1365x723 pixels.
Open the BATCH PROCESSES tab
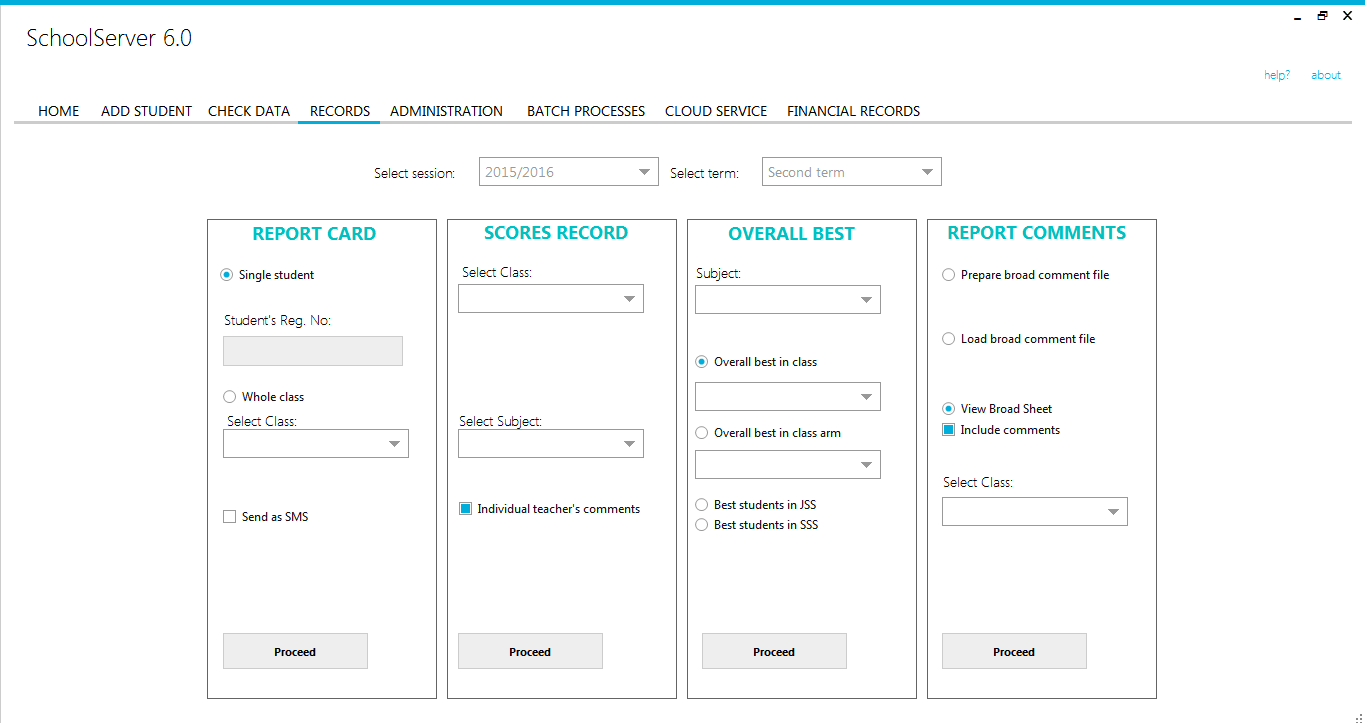585,111
